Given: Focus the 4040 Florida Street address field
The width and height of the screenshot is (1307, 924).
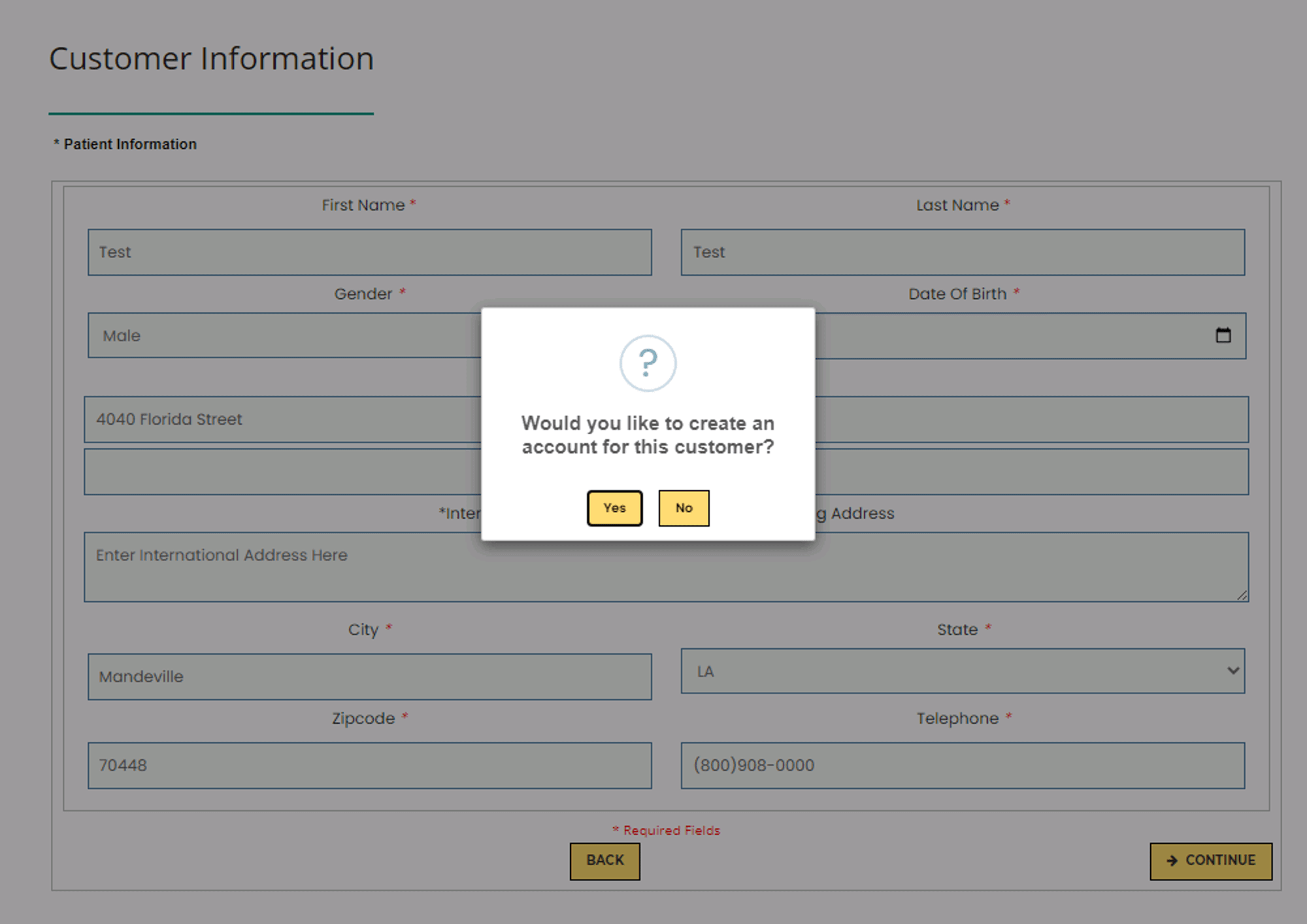Looking at the screenshot, I should pyautogui.click(x=282, y=420).
